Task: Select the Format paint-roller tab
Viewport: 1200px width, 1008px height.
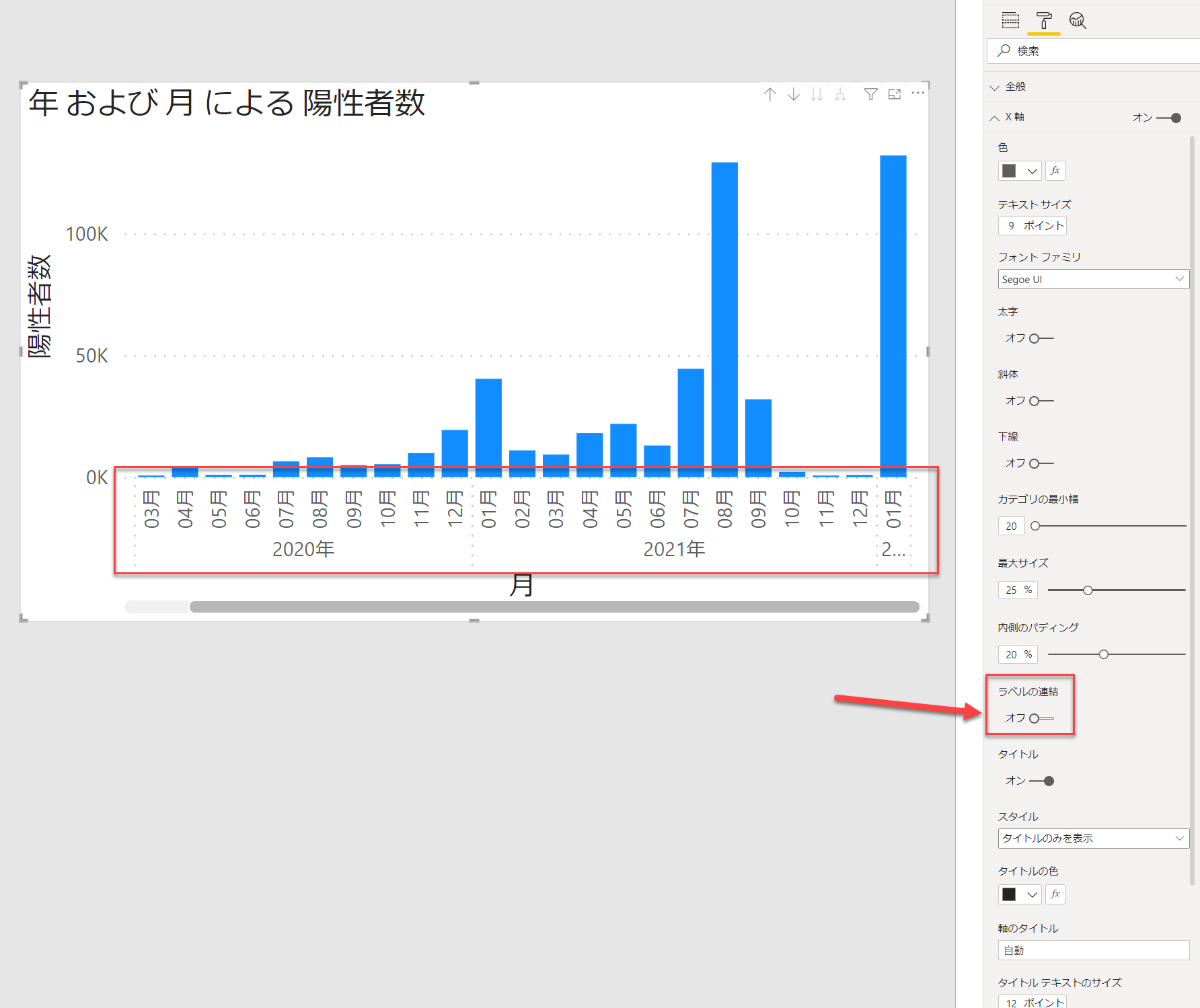Action: [1044, 21]
